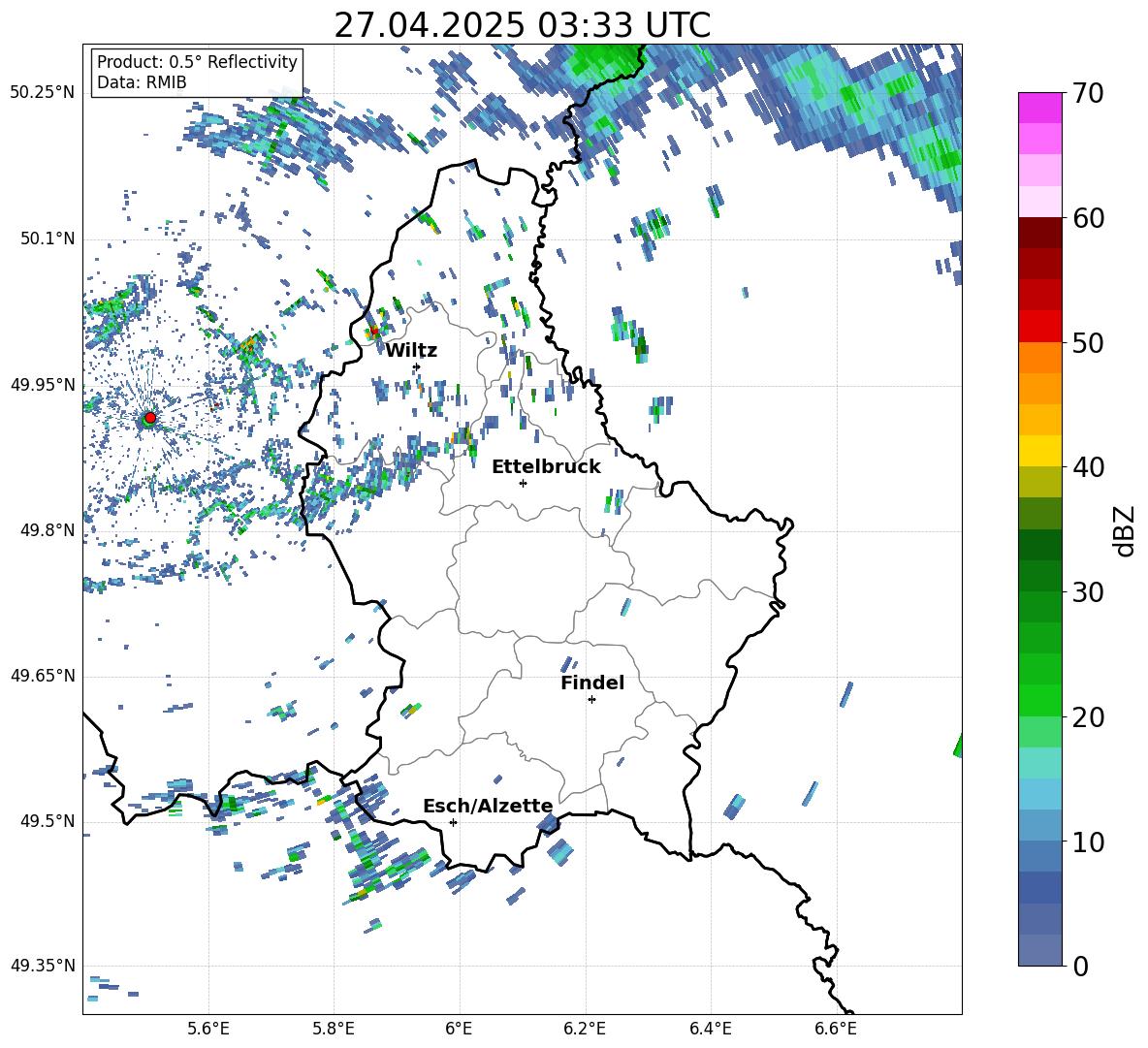1148x1048 pixels.
Task: Click the 6.4°E longitude label
Action: [x=710, y=1029]
